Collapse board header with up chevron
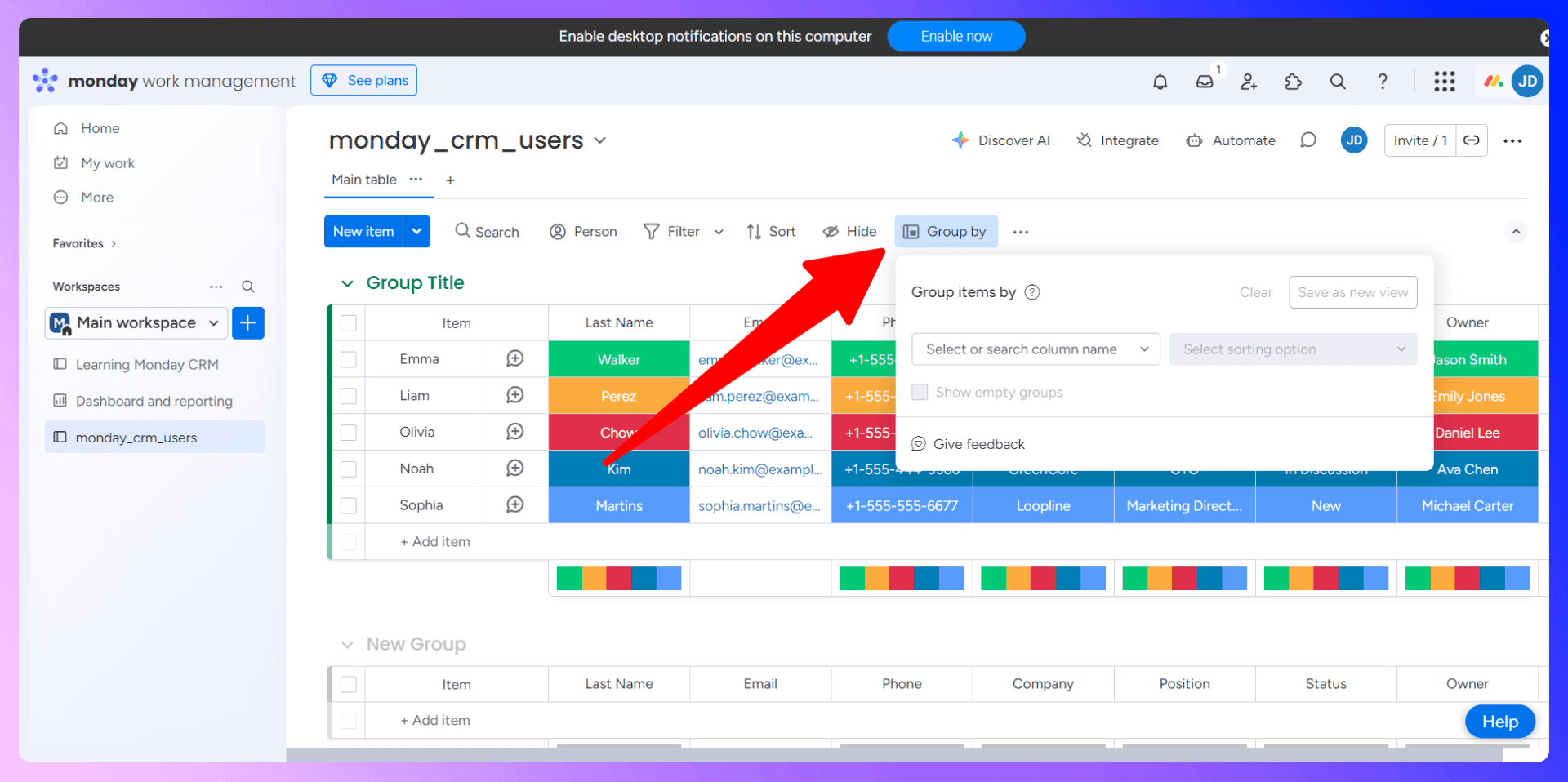The width and height of the screenshot is (1568, 782). (1516, 232)
